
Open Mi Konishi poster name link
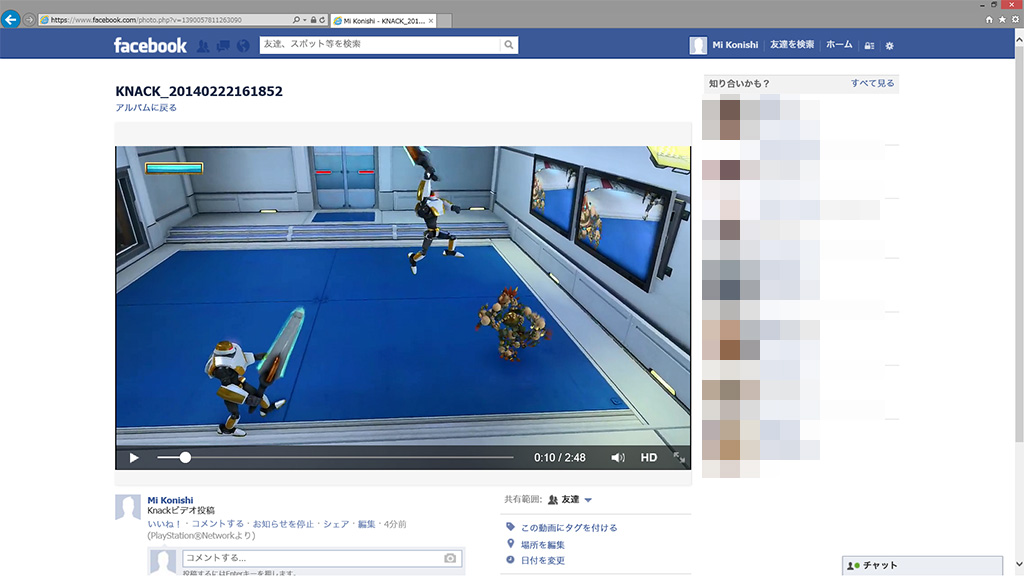[170, 500]
